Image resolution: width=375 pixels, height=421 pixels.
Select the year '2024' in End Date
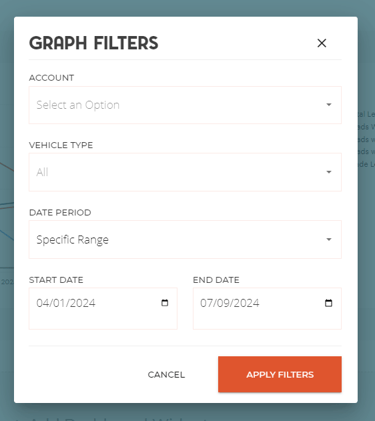(x=244, y=303)
